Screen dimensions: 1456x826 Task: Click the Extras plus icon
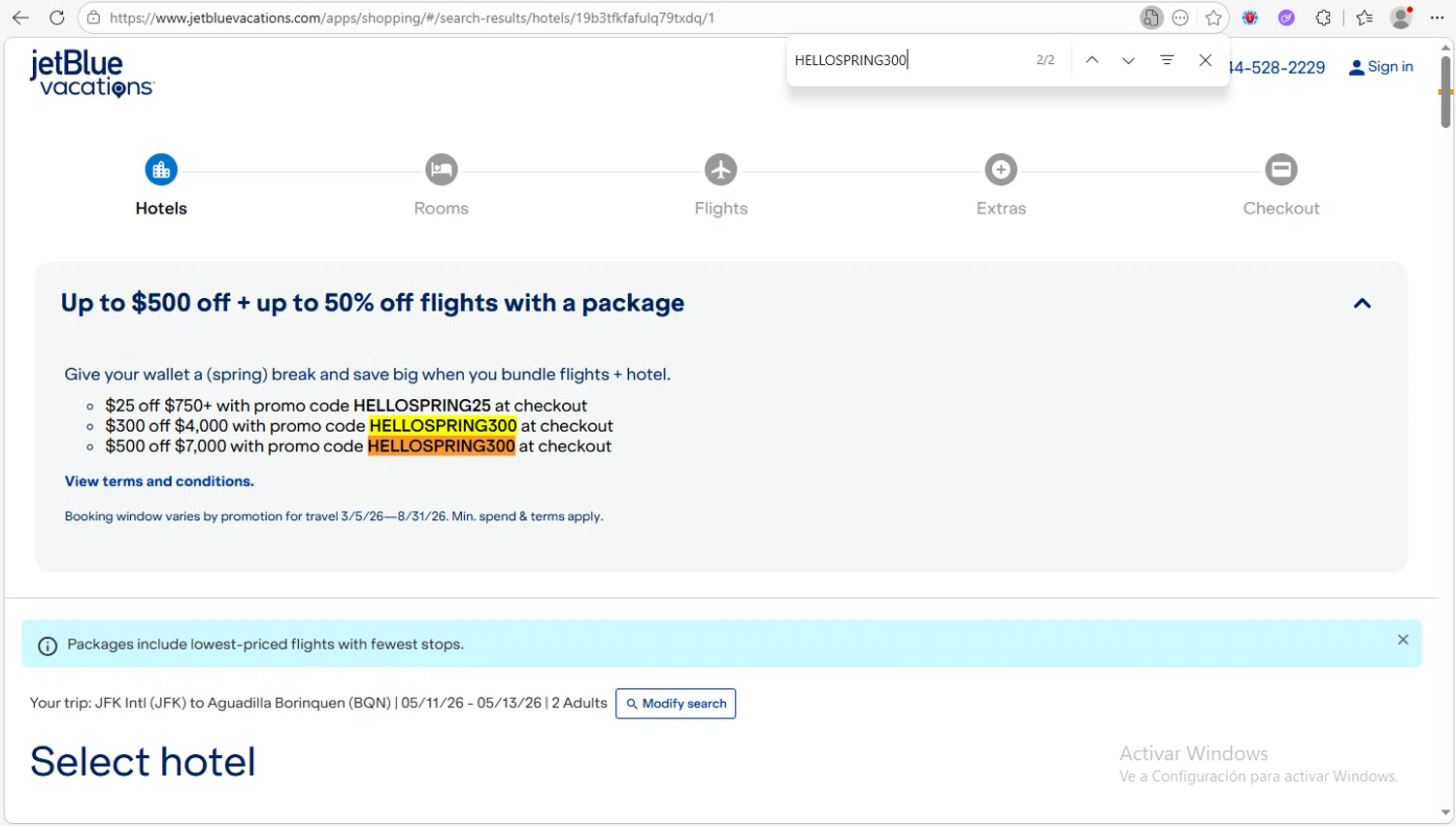pos(1001,170)
